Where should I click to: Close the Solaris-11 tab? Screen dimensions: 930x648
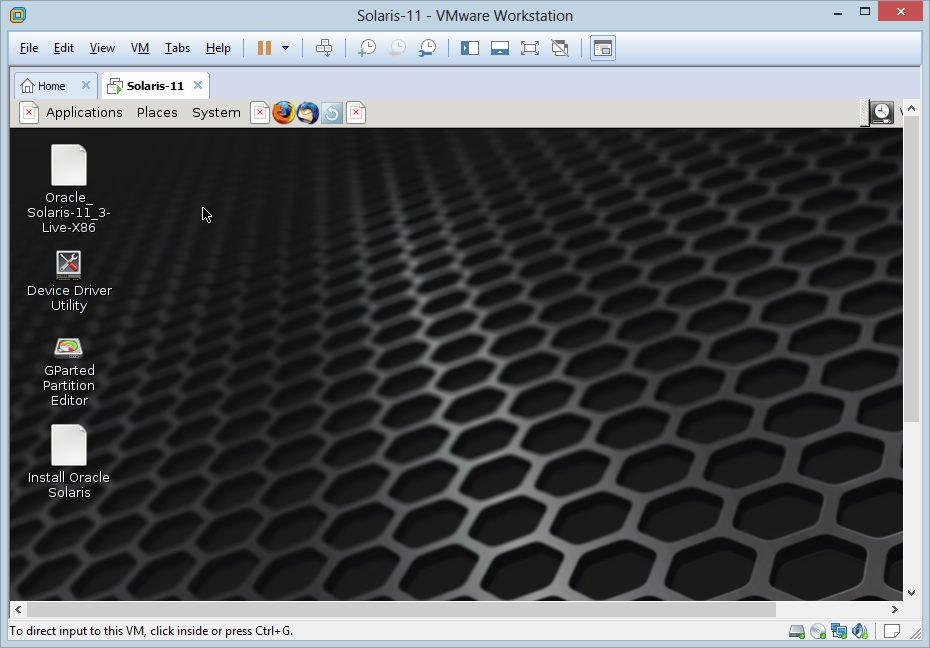coord(198,85)
